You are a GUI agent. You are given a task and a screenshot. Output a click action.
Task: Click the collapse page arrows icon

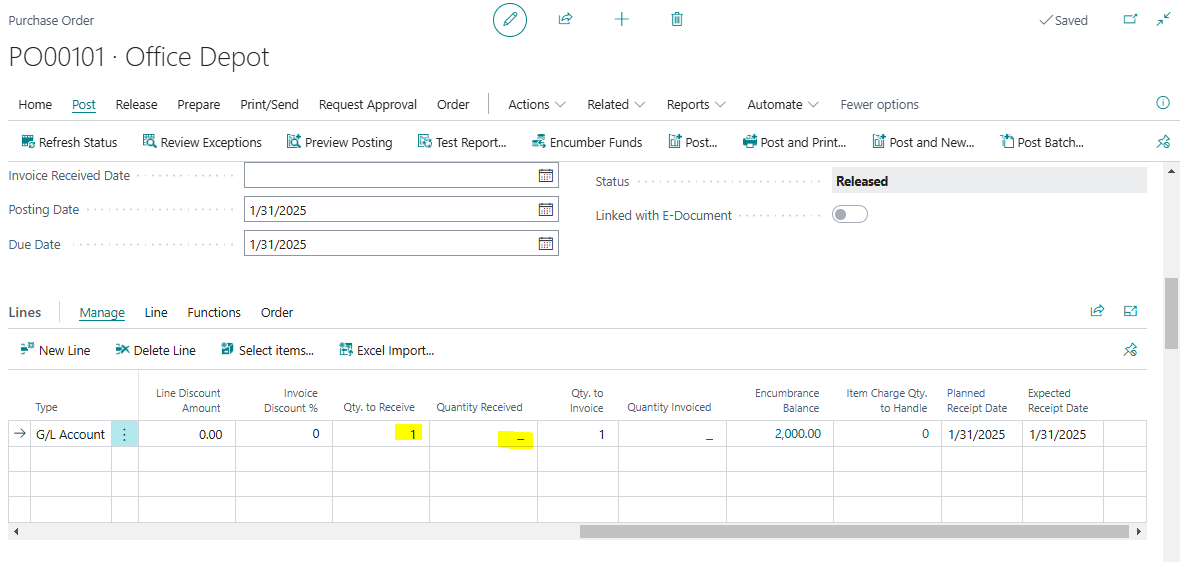1164,20
